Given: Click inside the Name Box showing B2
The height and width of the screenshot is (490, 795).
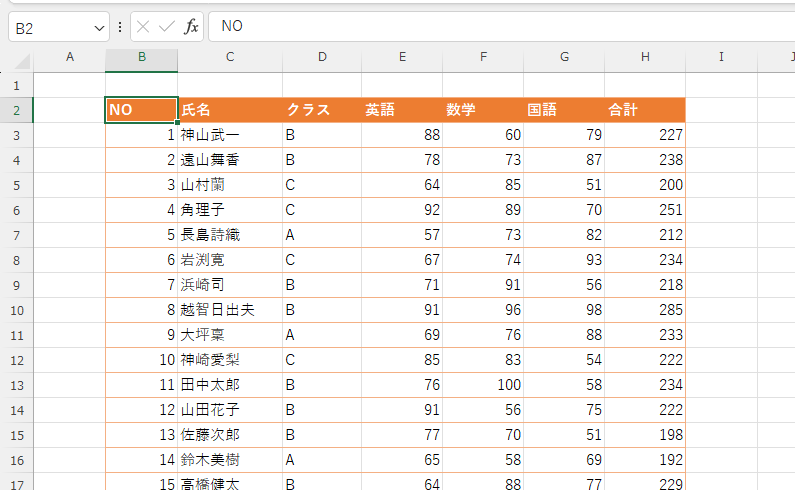Looking at the screenshot, I should (50, 27).
